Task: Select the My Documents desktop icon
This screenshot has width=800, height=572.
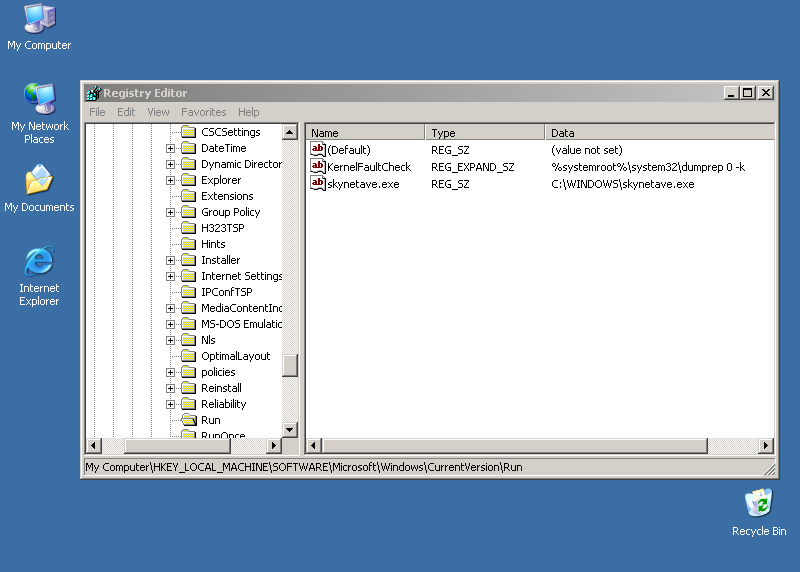Action: 39,188
